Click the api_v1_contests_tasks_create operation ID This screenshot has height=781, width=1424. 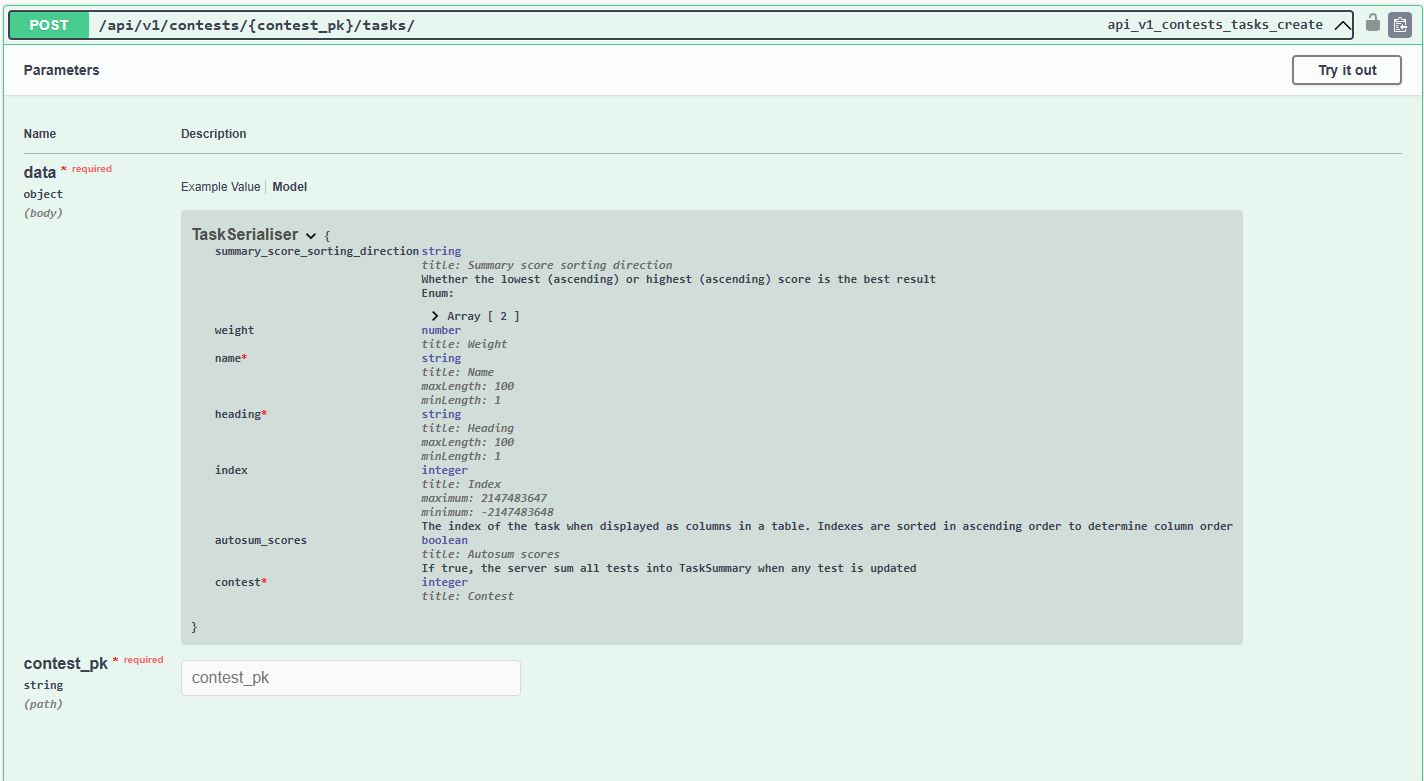[x=1215, y=25]
